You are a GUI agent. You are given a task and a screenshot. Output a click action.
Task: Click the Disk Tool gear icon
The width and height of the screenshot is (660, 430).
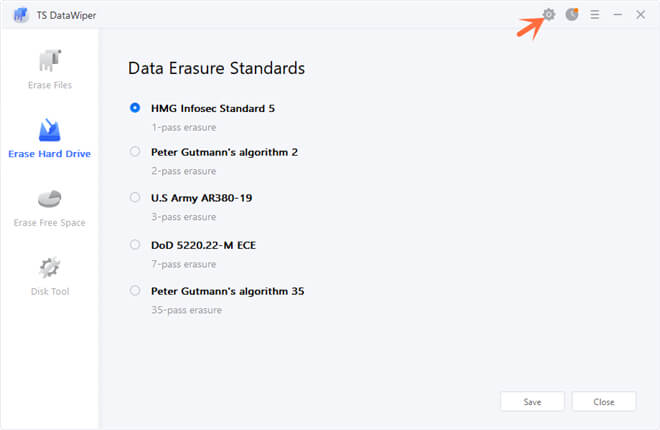coord(49,268)
